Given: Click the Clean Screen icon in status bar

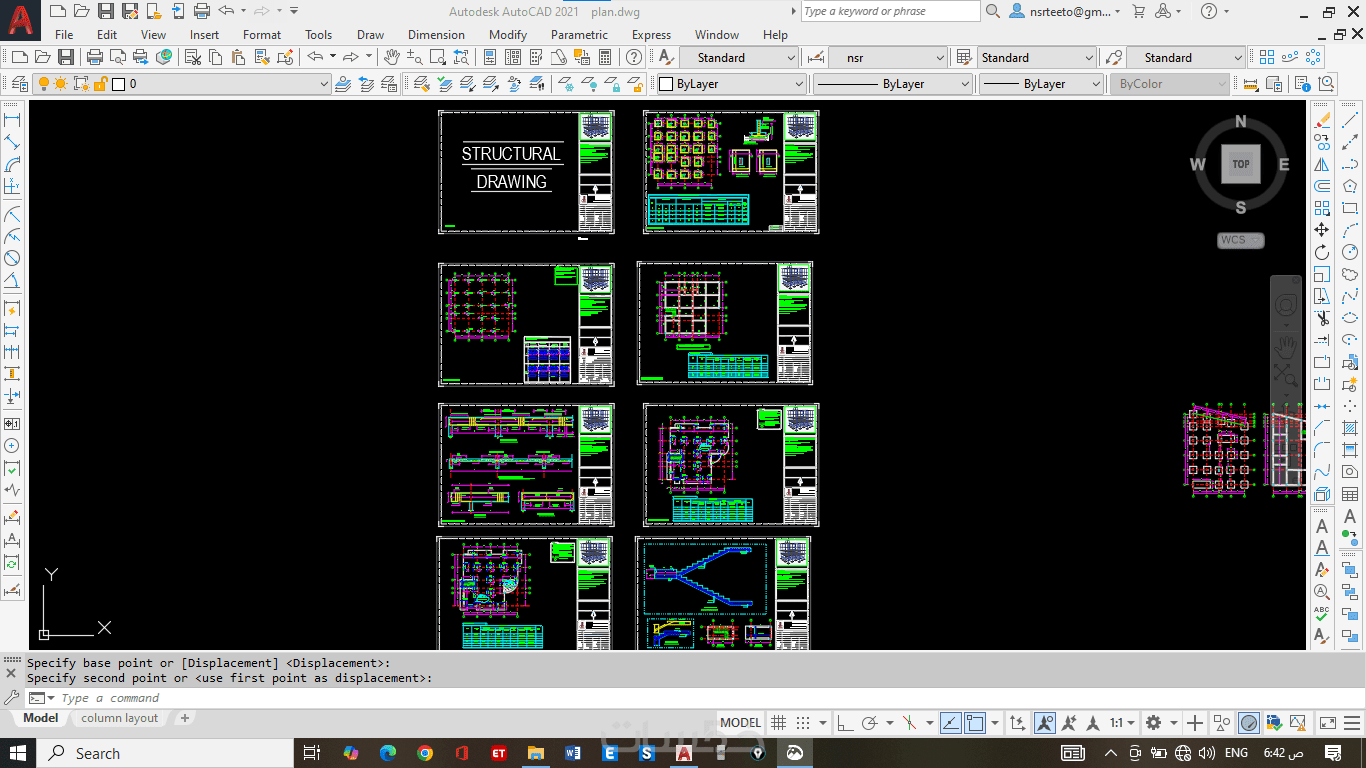Looking at the screenshot, I should pos(1327,722).
